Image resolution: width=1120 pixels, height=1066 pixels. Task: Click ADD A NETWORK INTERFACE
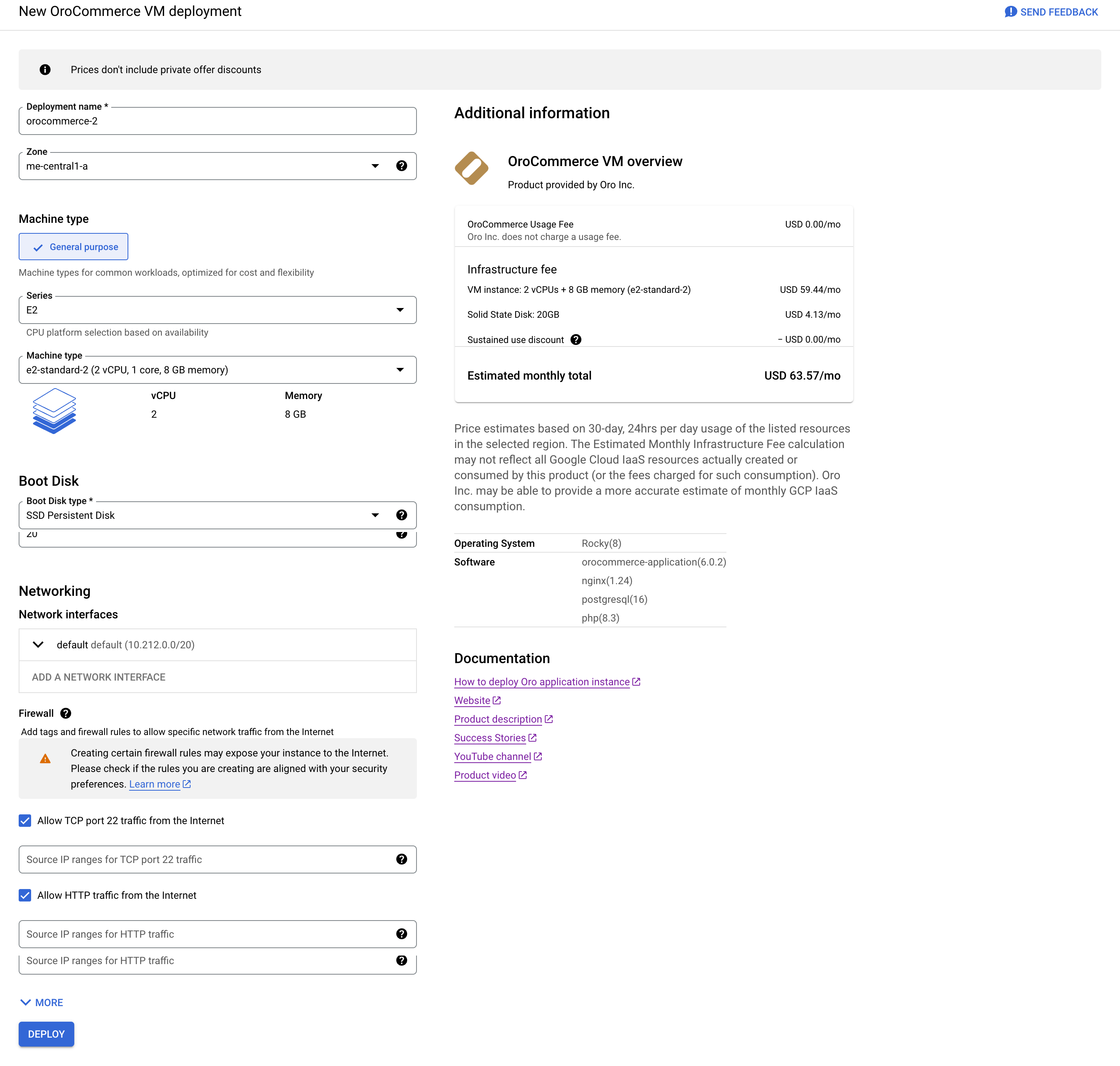tap(98, 677)
